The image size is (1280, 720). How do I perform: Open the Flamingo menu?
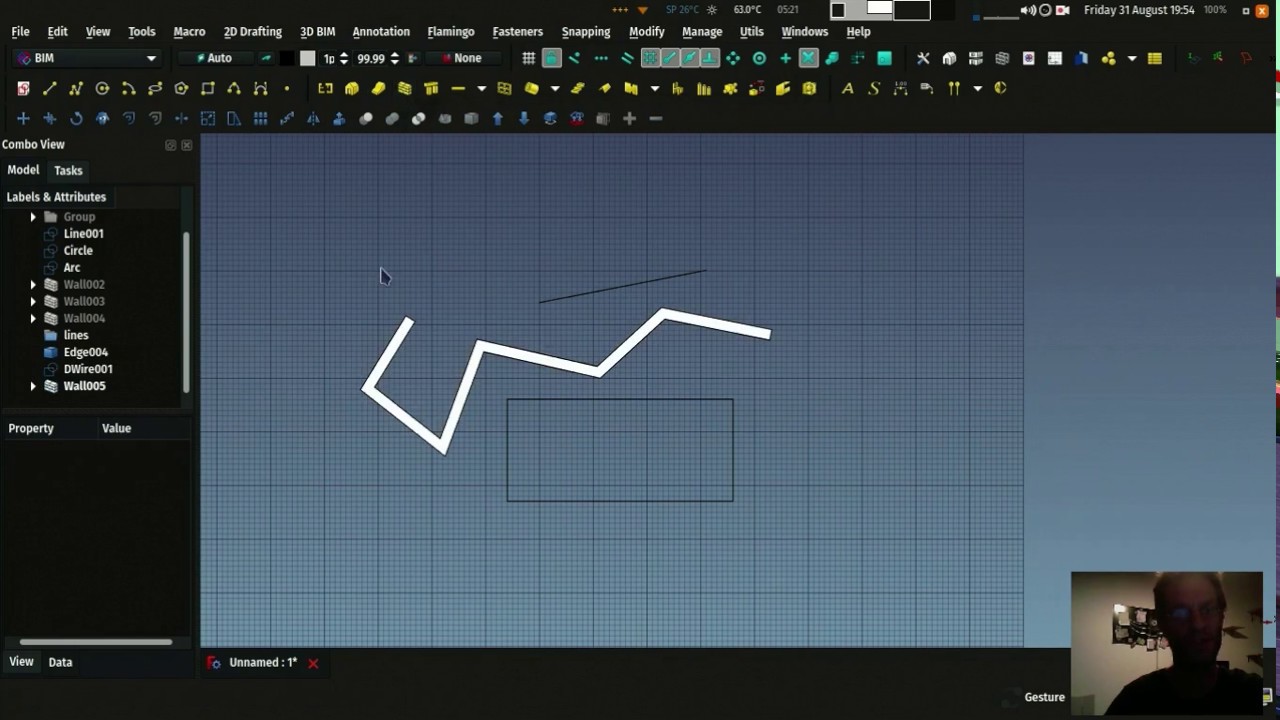pyautogui.click(x=451, y=32)
